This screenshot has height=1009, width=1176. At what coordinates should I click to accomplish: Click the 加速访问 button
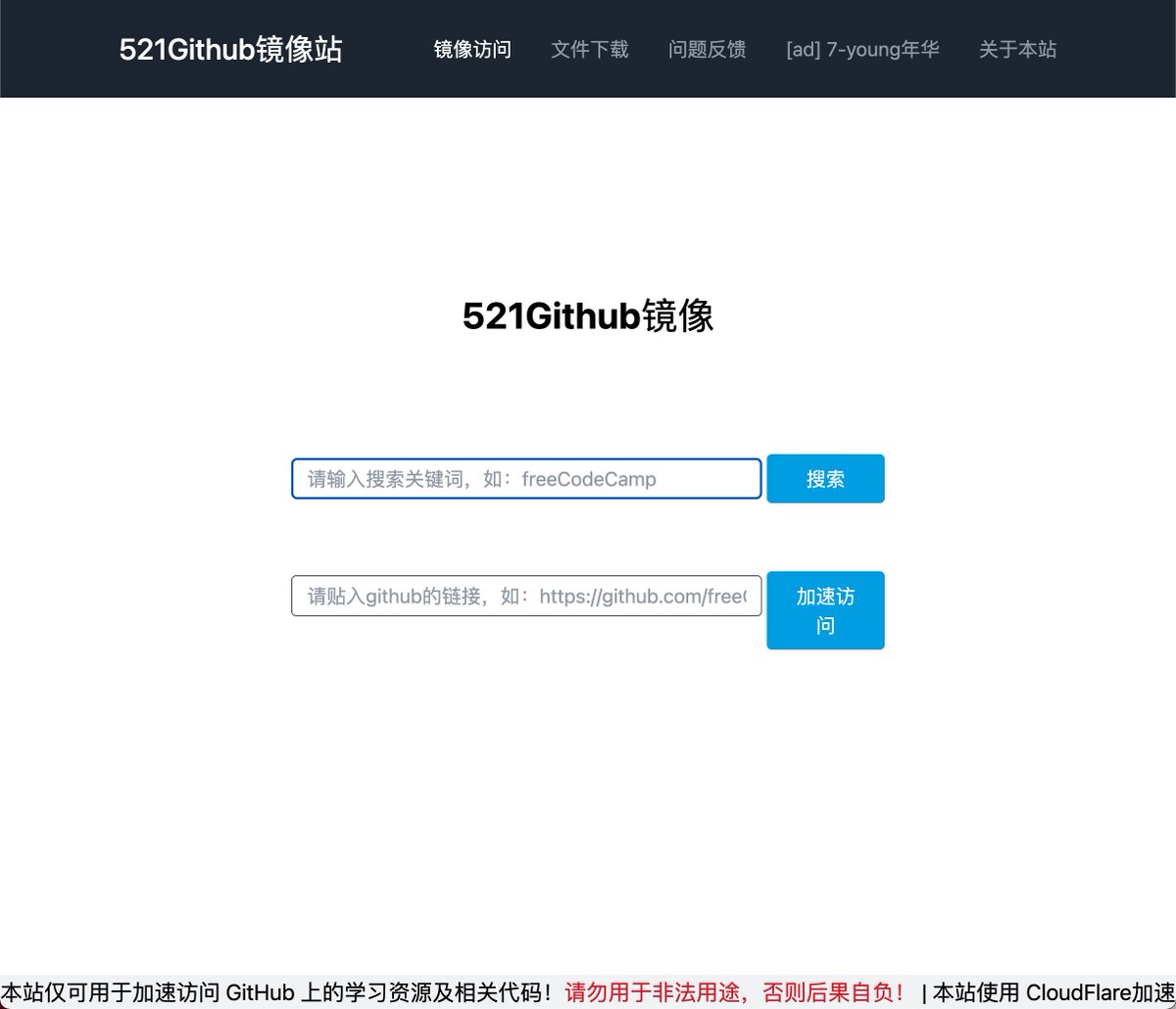tap(825, 610)
